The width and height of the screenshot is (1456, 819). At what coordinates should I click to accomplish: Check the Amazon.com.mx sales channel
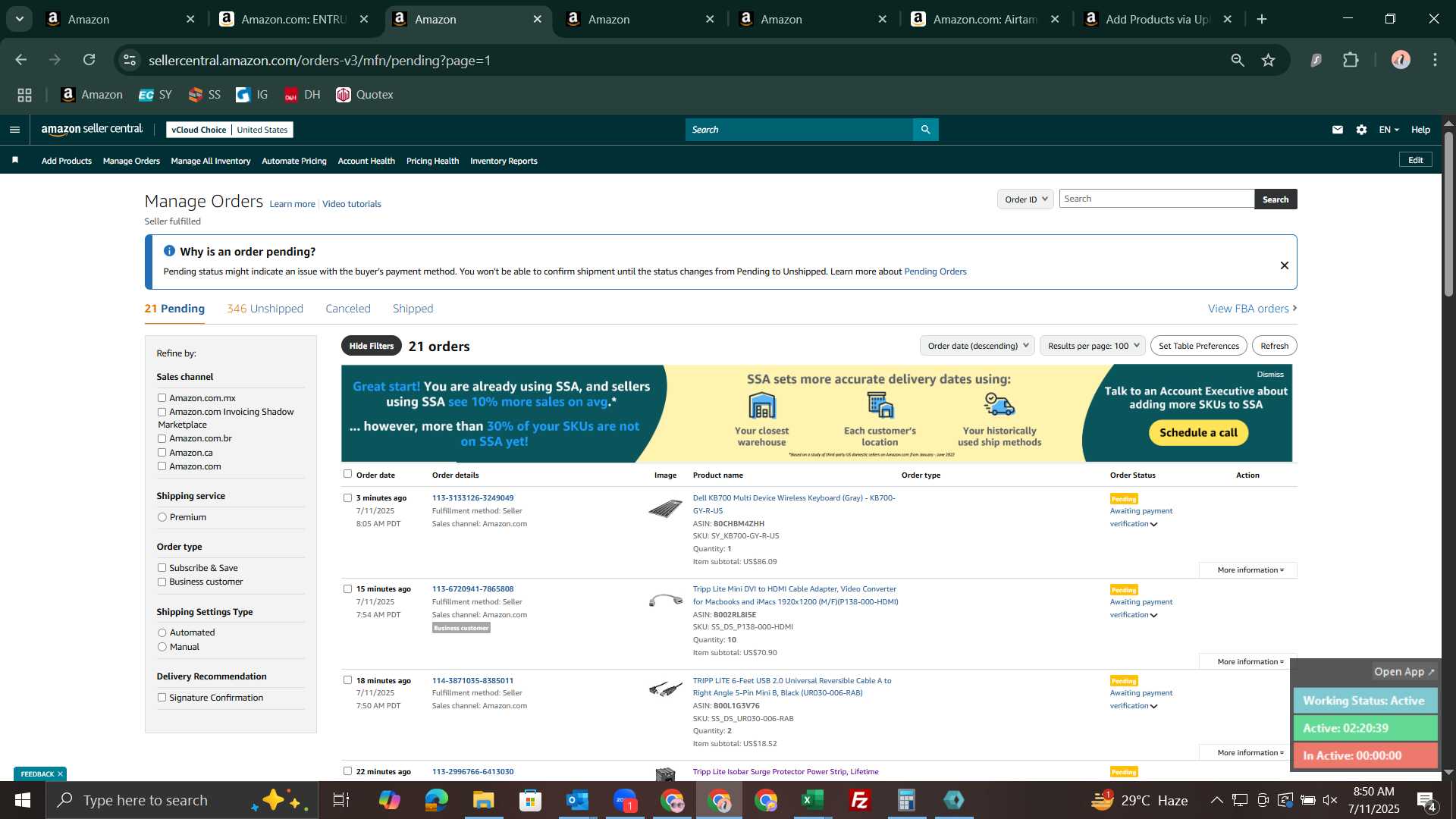coord(162,398)
